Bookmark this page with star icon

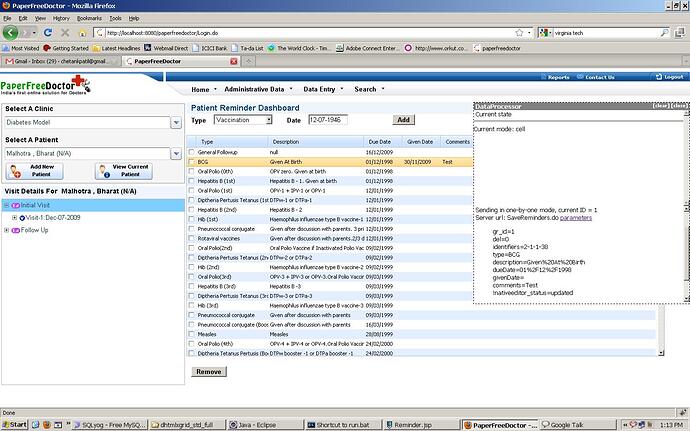coord(519,33)
